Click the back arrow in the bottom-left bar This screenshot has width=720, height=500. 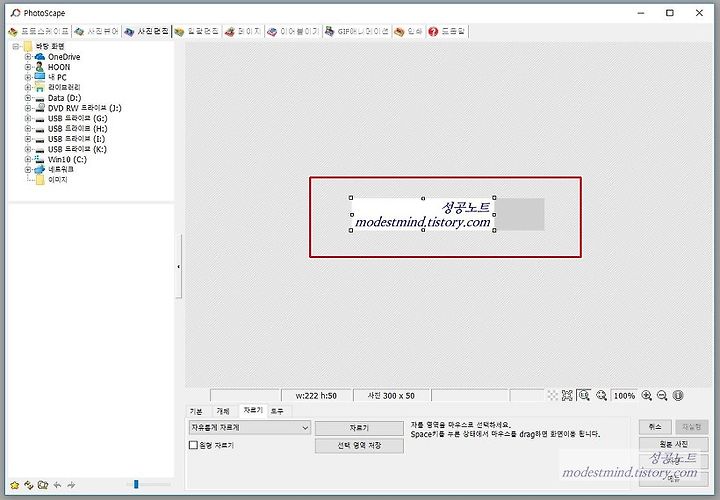coord(57,485)
